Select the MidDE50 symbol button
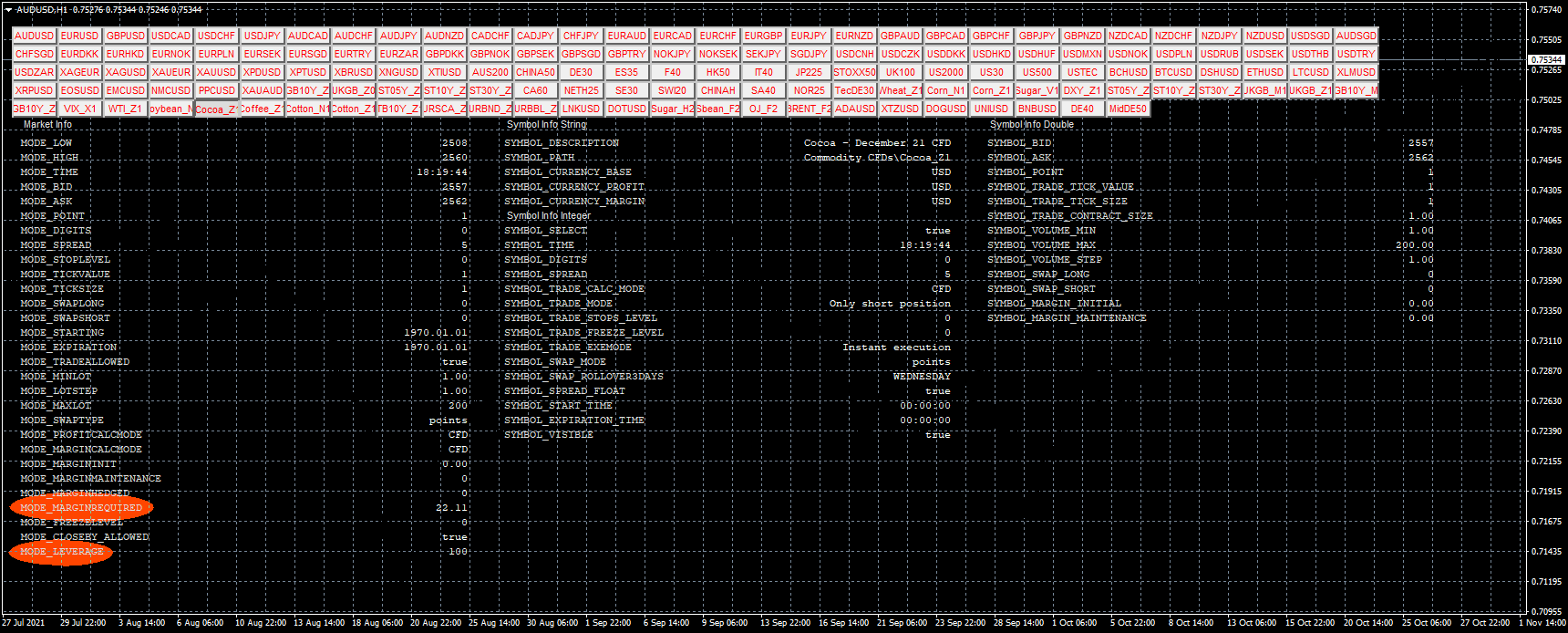This screenshot has width=1568, height=633. click(1129, 109)
